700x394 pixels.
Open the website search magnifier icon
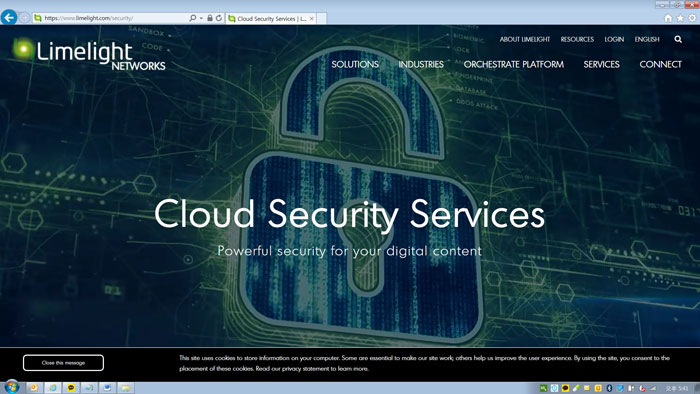[x=678, y=39]
